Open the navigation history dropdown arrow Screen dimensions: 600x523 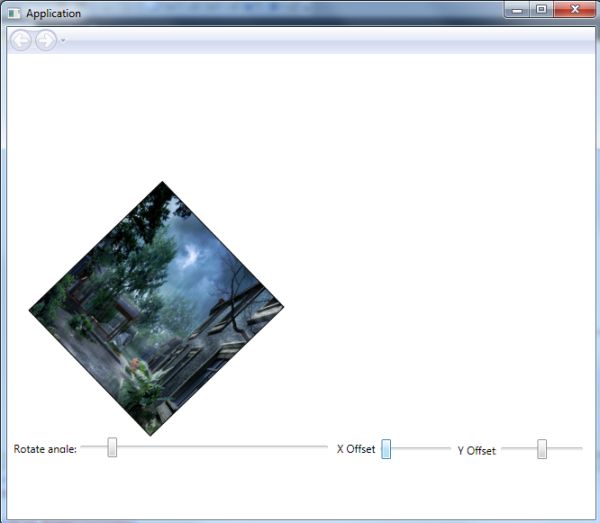[63, 40]
